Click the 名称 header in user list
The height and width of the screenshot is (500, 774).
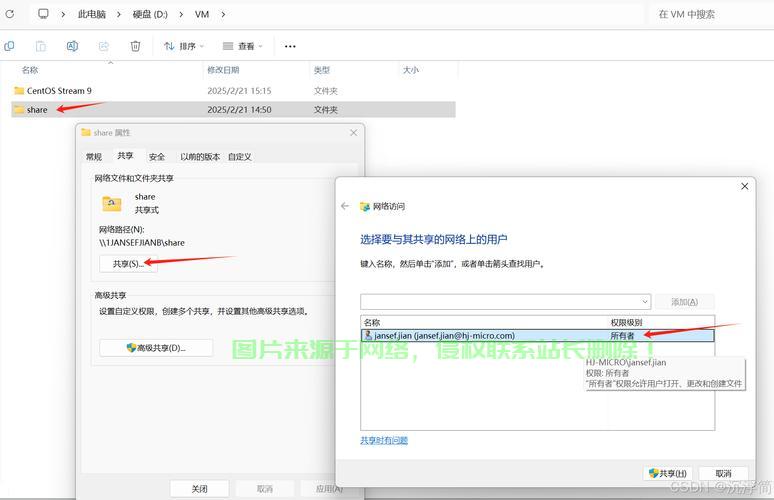click(372, 322)
